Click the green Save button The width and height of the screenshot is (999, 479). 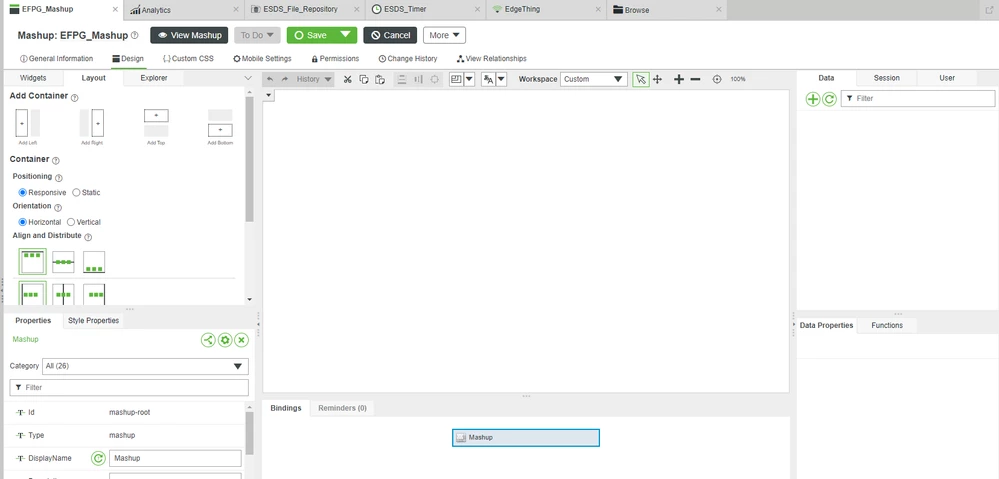pos(312,36)
